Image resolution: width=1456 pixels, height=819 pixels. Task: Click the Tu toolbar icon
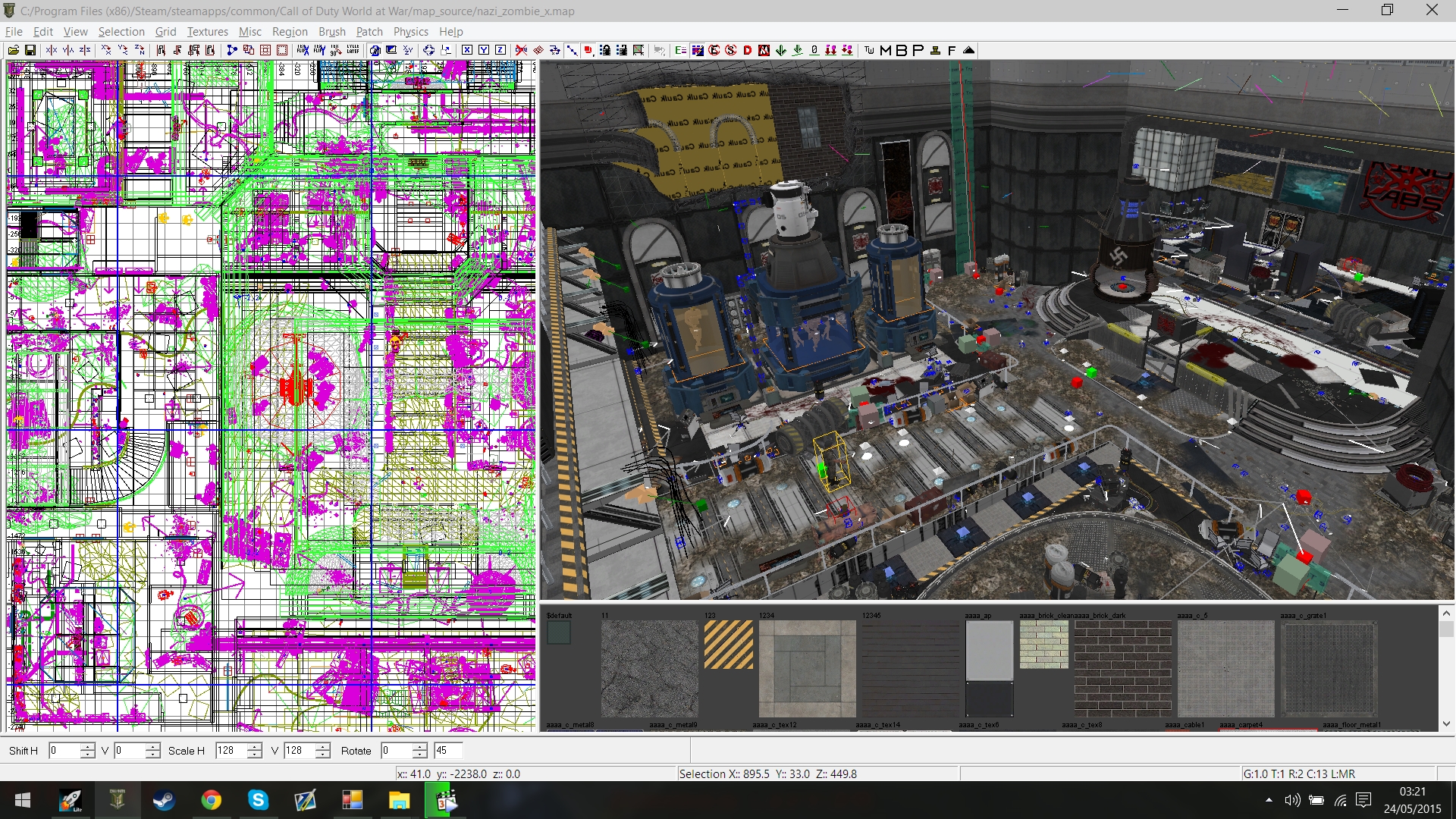click(x=869, y=50)
